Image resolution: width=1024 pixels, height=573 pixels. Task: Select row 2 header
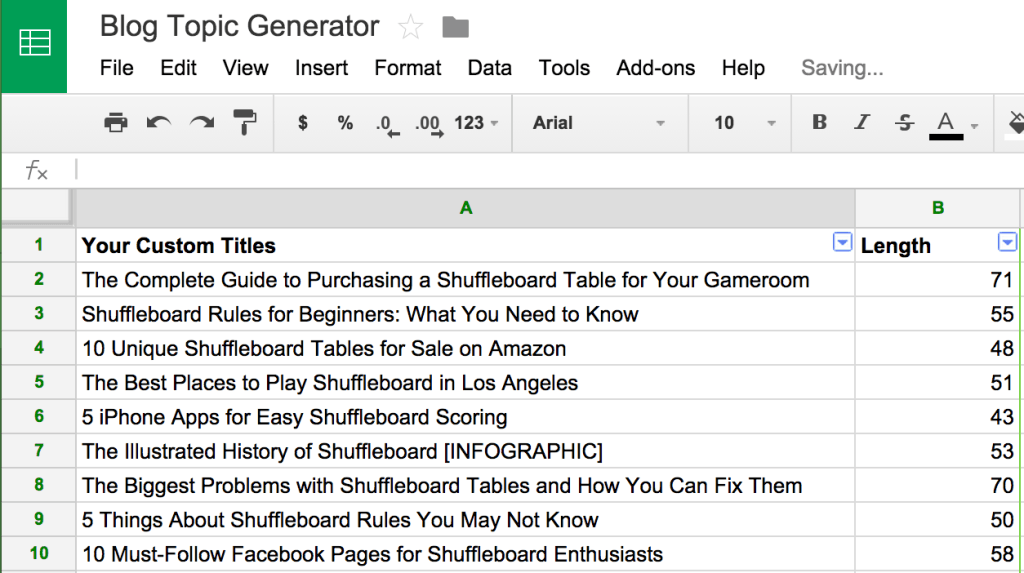pyautogui.click(x=39, y=279)
